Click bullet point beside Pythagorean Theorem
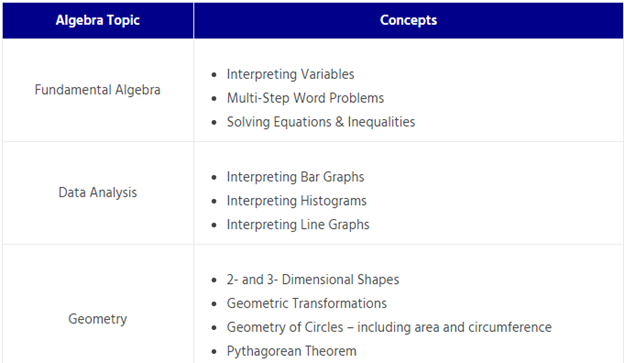The width and height of the screenshot is (624, 363). tap(214, 352)
